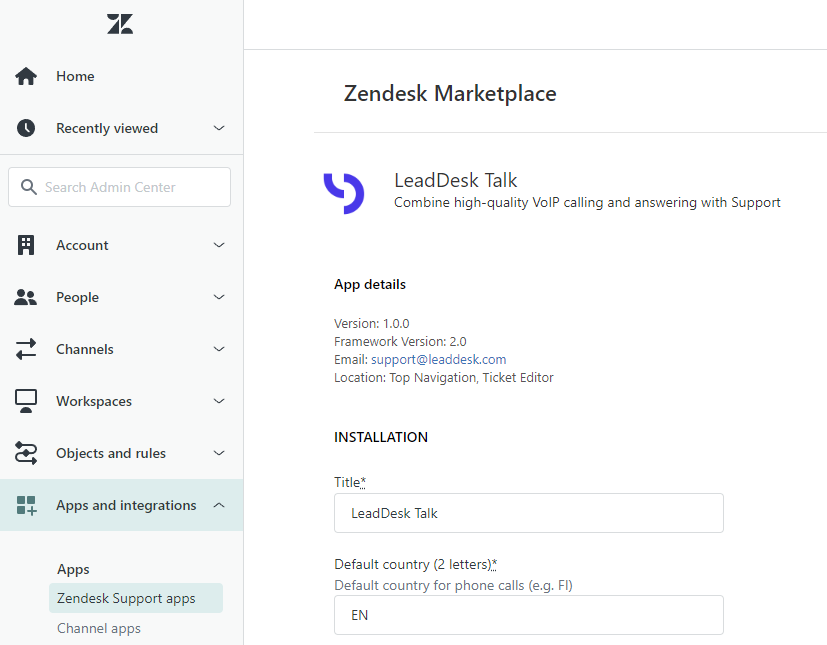
Task: Expand the Account section chevron
Action: (219, 245)
